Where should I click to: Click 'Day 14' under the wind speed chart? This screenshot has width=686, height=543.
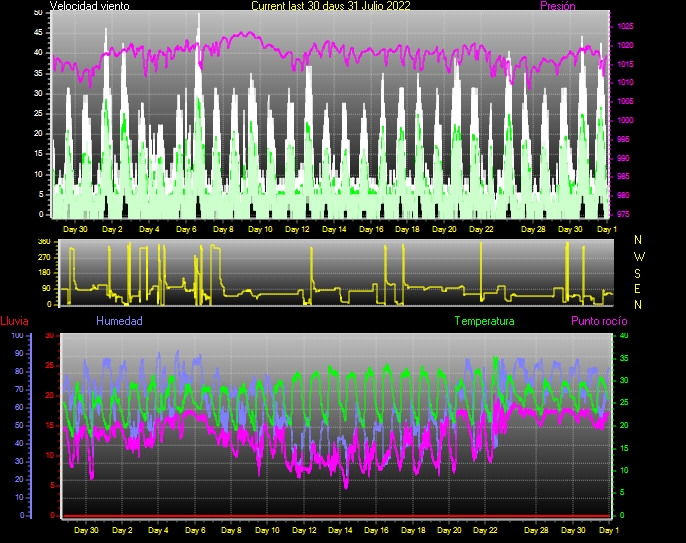coord(334,229)
